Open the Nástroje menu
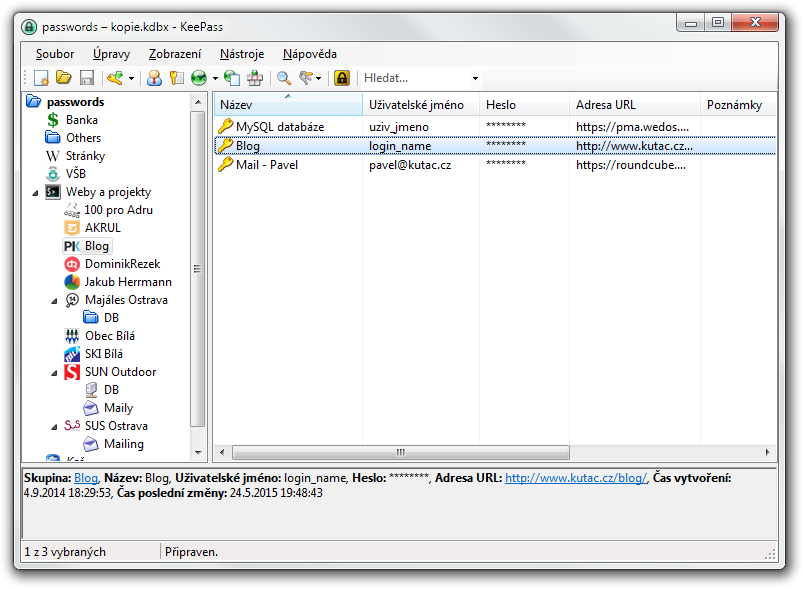 [242, 54]
